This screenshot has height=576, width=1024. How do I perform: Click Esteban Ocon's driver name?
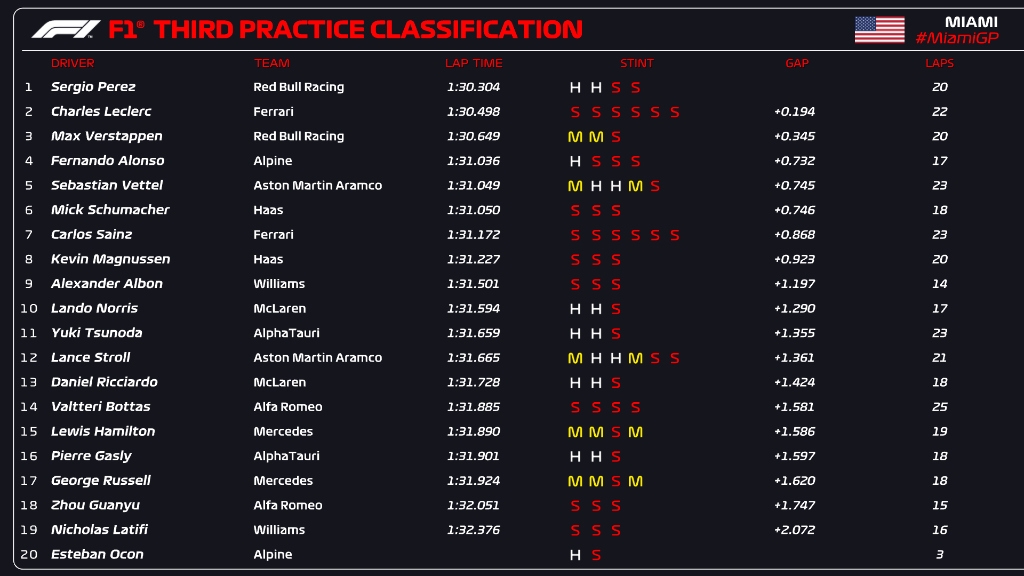point(97,555)
